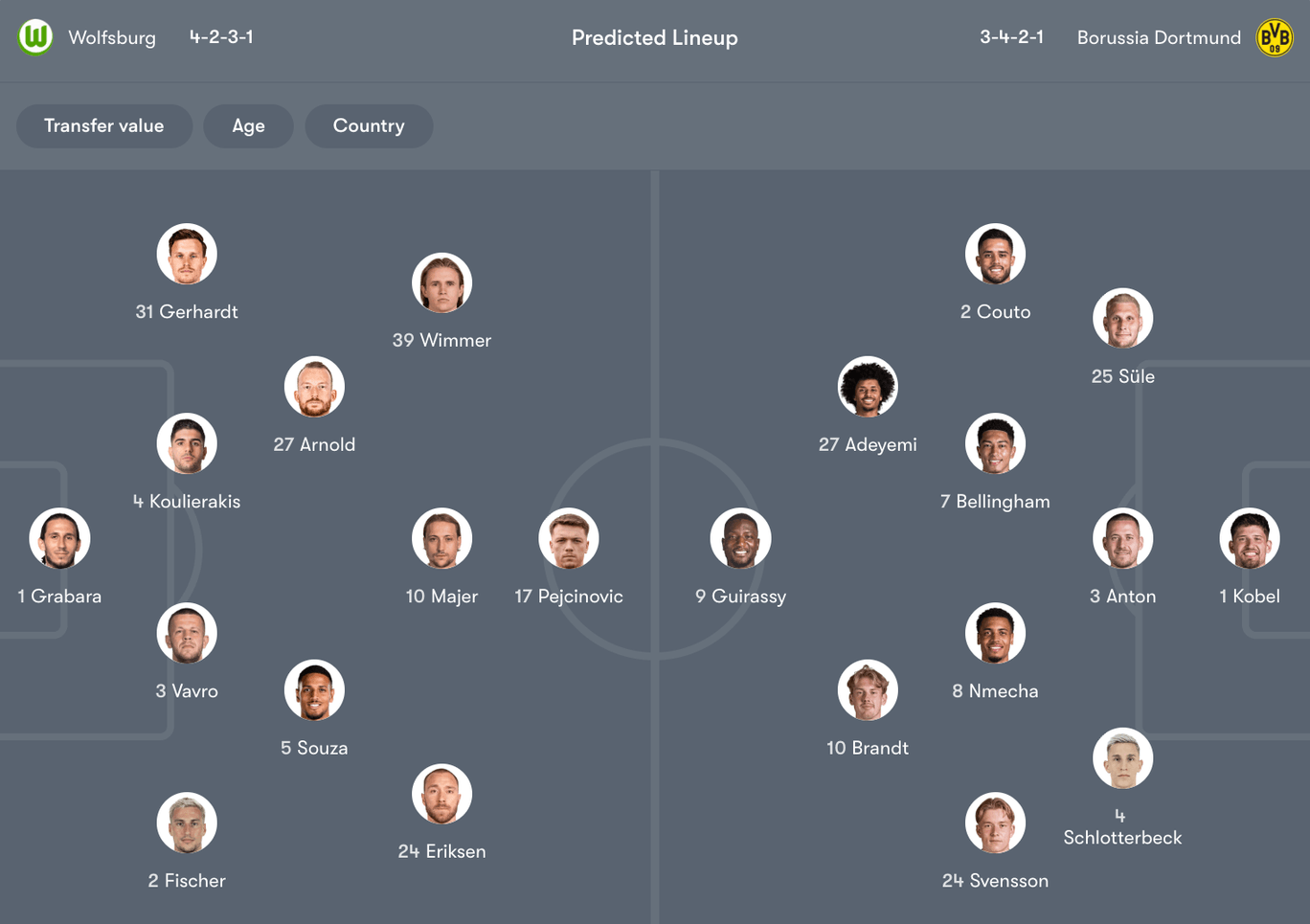Open Grabara's goalkeeper avatar
Screen dimensions: 1310x924
59,538
